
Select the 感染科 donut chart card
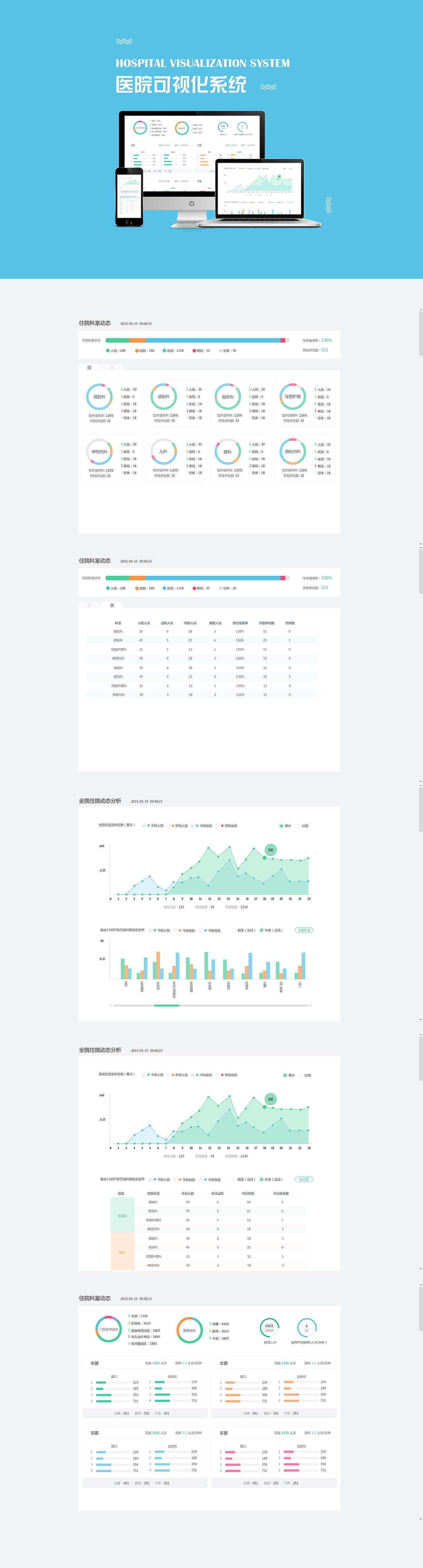pyautogui.click(x=176, y=403)
